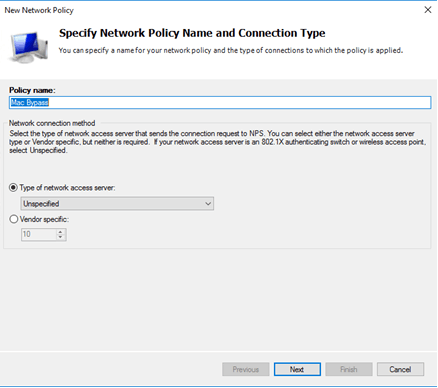This screenshot has height=388, width=438.
Task: Click the Type of network access server label
Action: point(67,188)
